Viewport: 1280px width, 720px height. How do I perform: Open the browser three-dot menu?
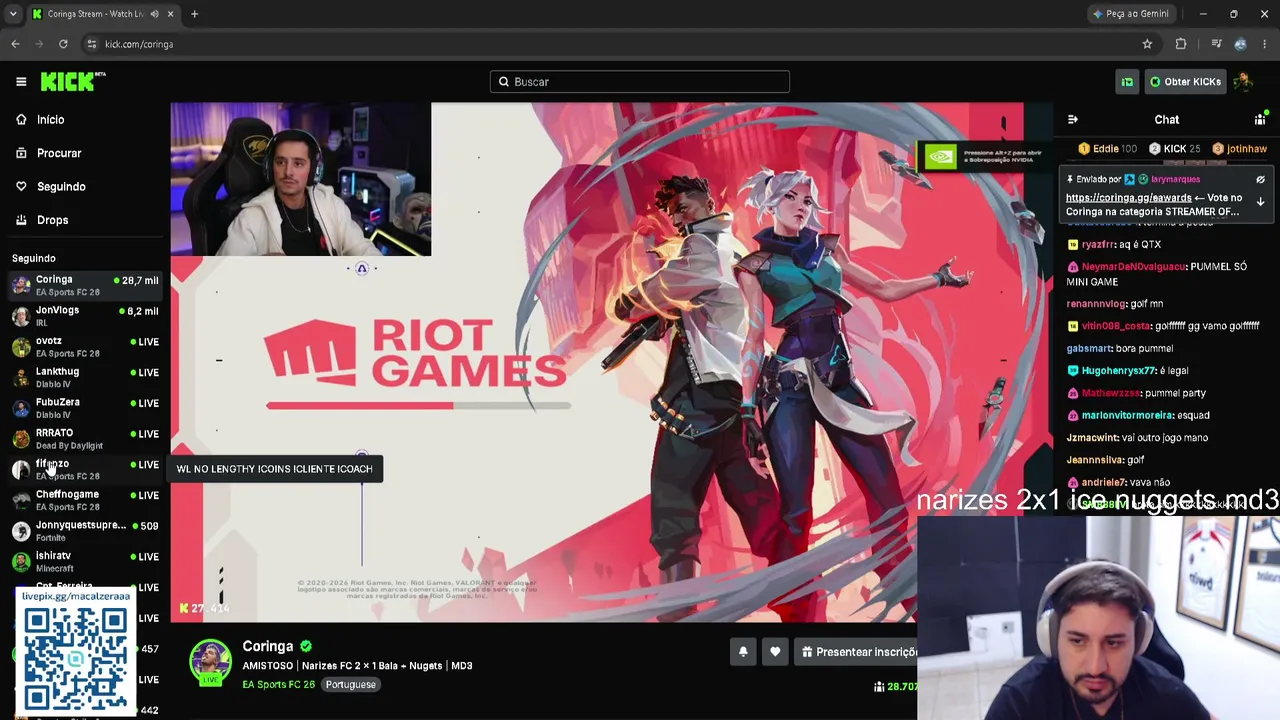1265,44
